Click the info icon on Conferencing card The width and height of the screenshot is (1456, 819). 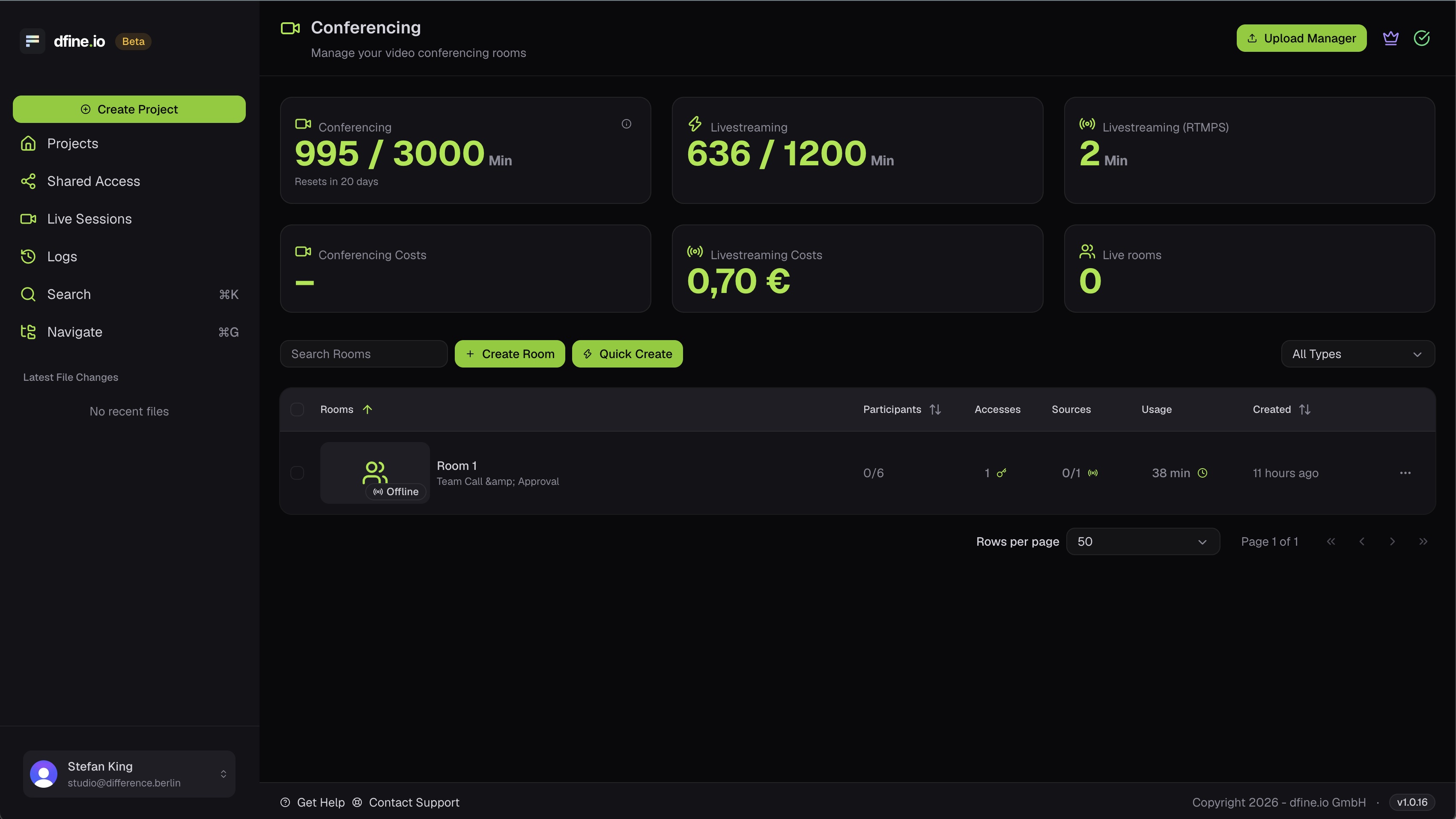point(626,124)
